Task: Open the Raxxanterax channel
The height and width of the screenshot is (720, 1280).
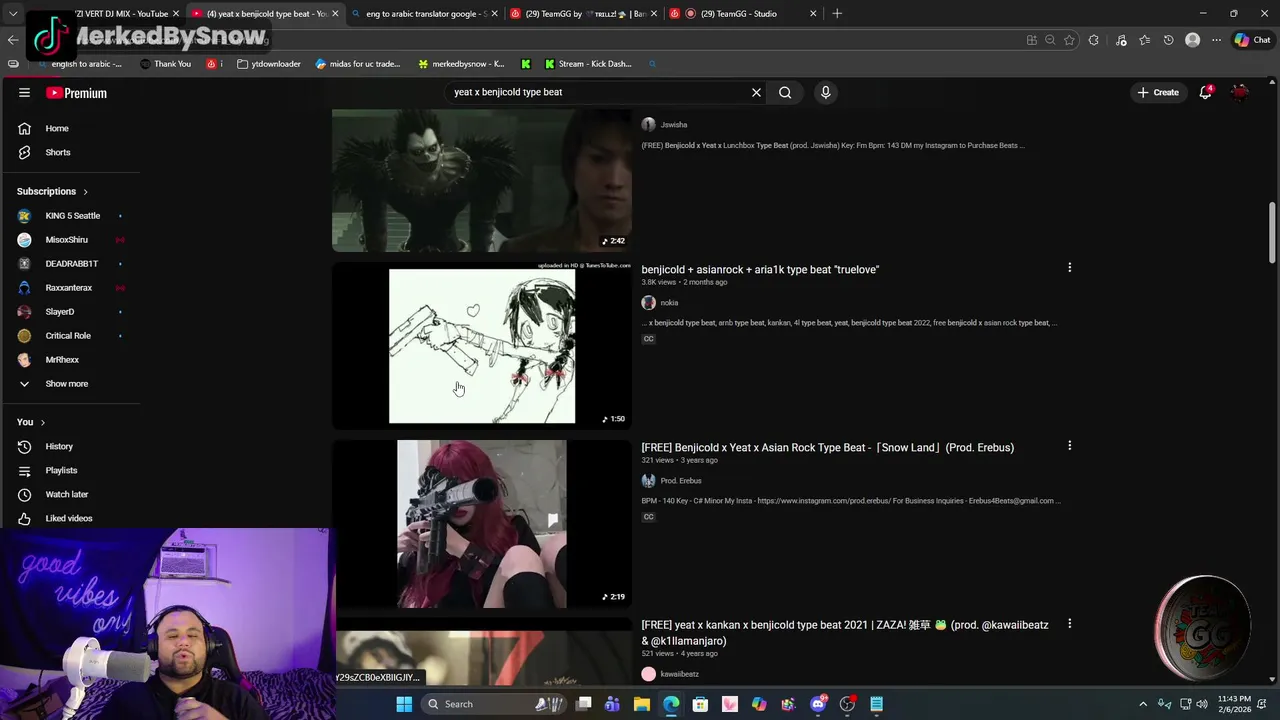Action: coord(70,287)
